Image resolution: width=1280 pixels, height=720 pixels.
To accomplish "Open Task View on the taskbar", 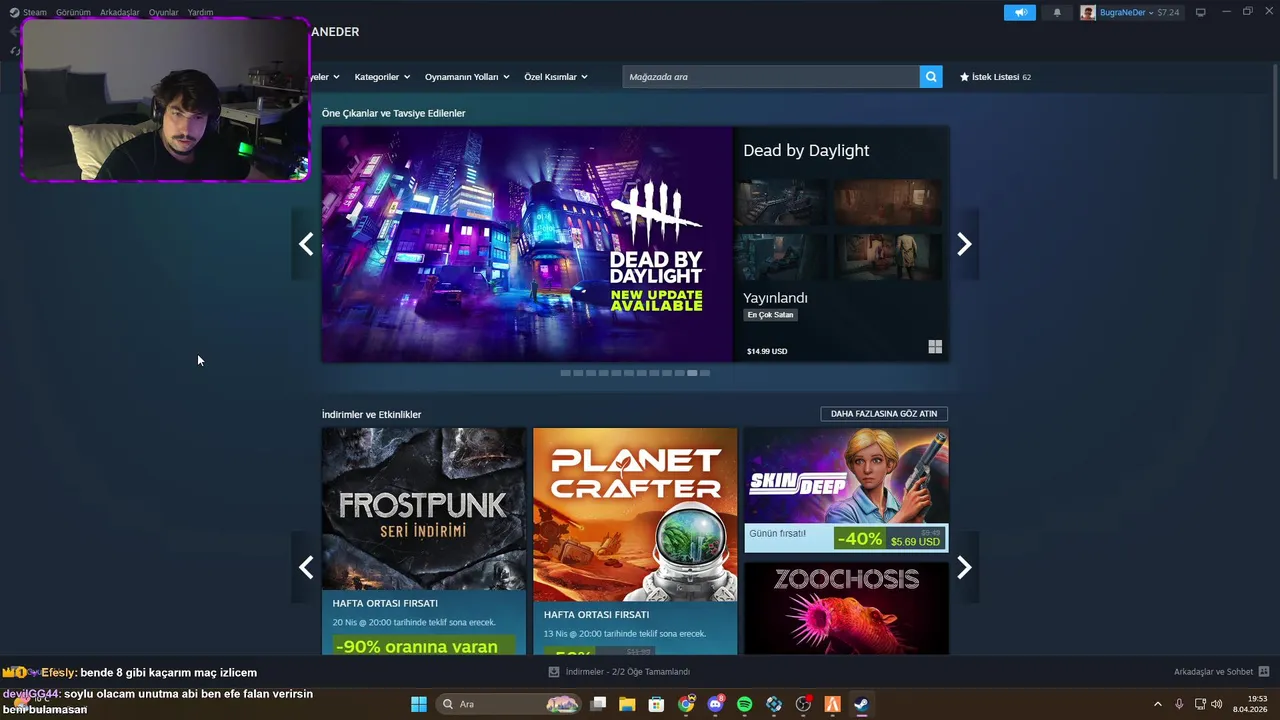I will tap(598, 704).
